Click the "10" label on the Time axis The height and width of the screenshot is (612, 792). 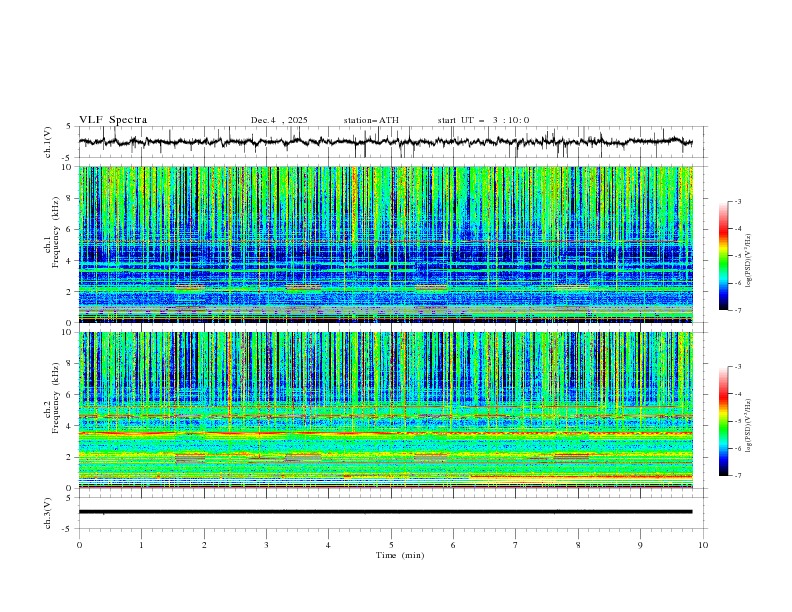point(703,545)
